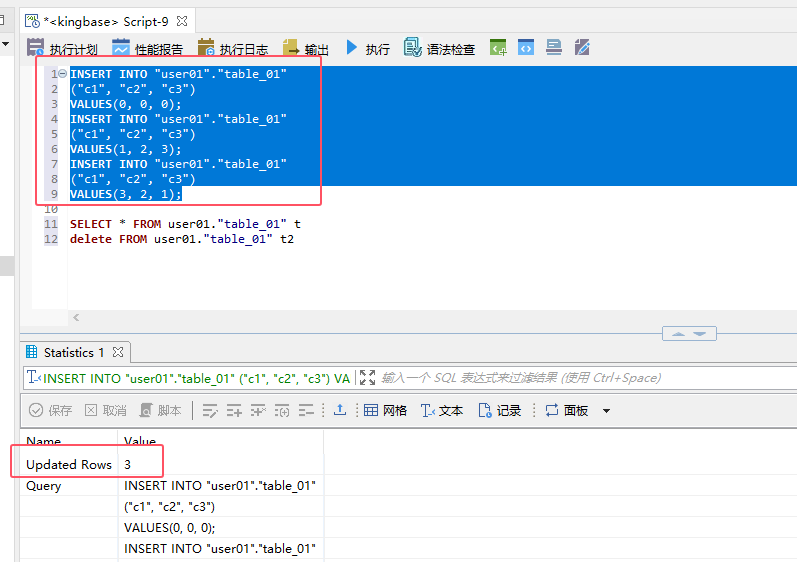This screenshot has height=562, width=797.
Task: Collapse the code fold at line 1
Action: (x=62, y=74)
